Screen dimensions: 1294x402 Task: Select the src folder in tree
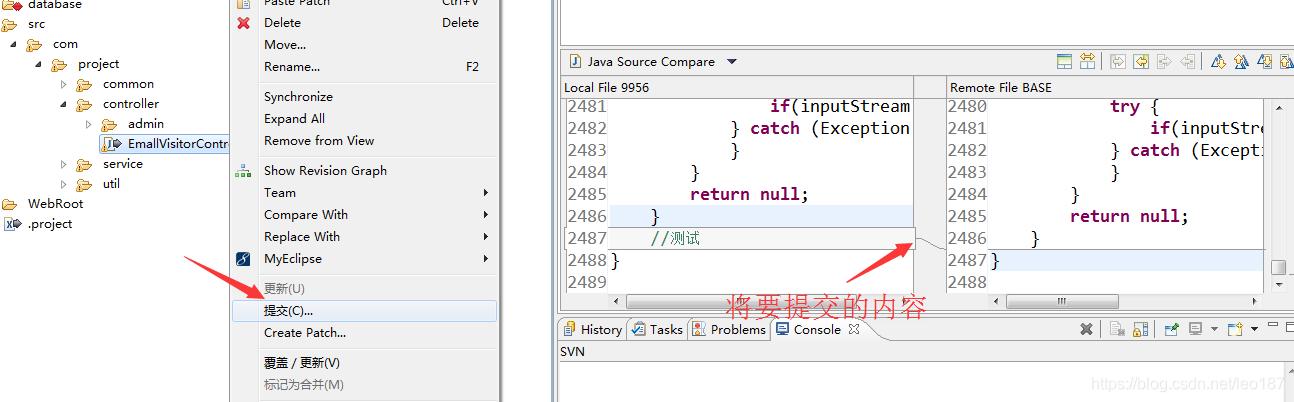click(x=24, y=24)
